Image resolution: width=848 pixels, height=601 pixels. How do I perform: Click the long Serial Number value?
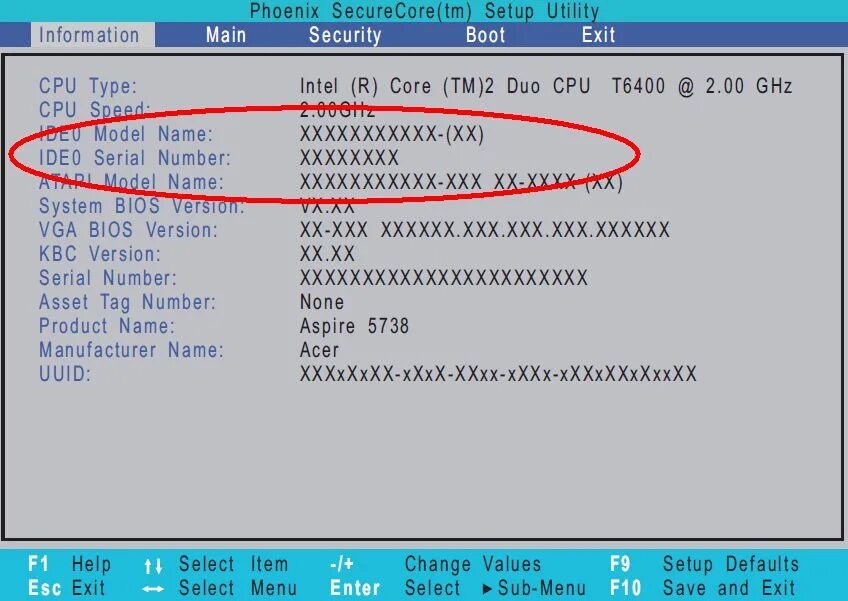(443, 278)
